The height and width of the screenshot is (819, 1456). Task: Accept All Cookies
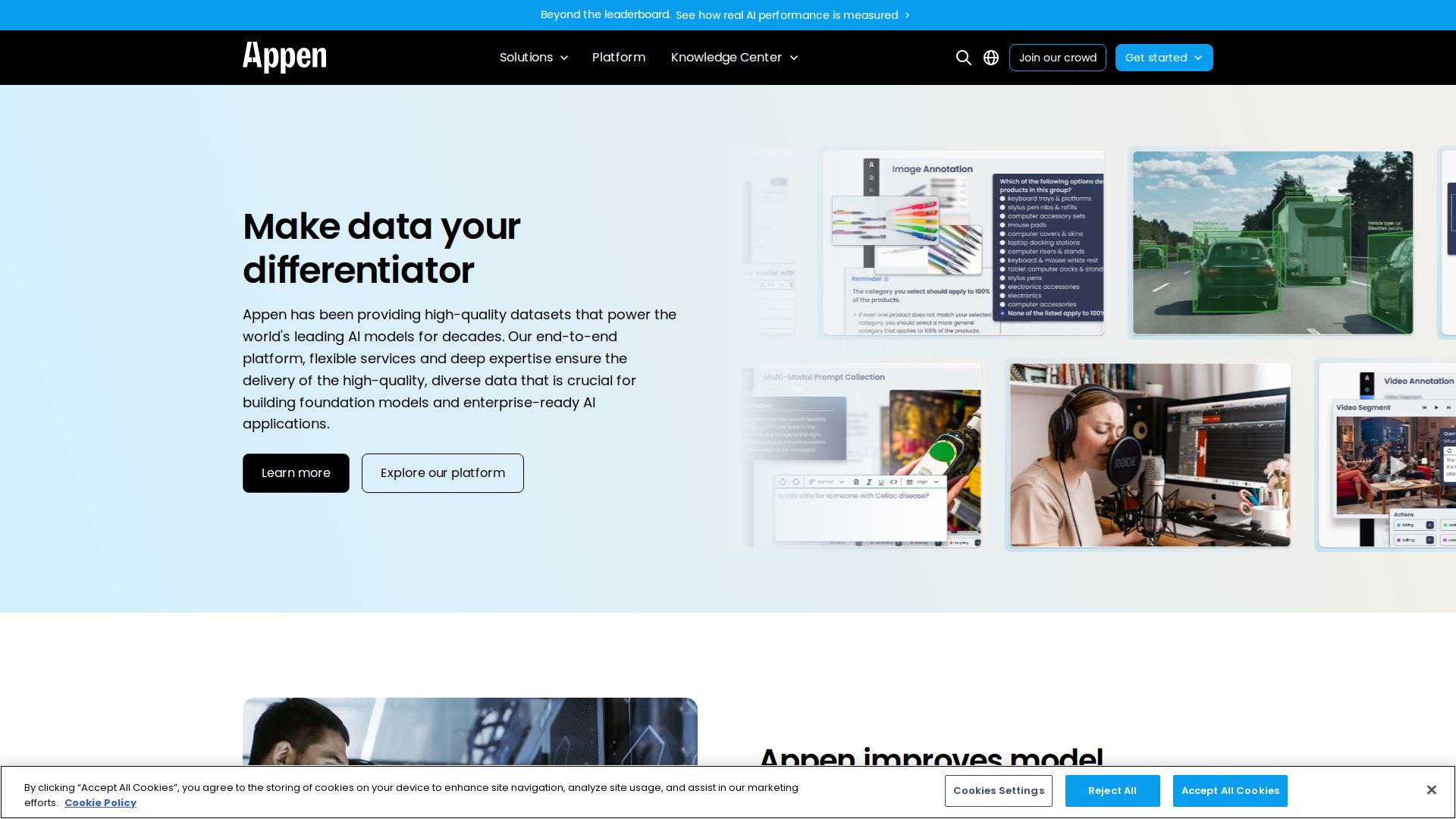click(1229, 791)
